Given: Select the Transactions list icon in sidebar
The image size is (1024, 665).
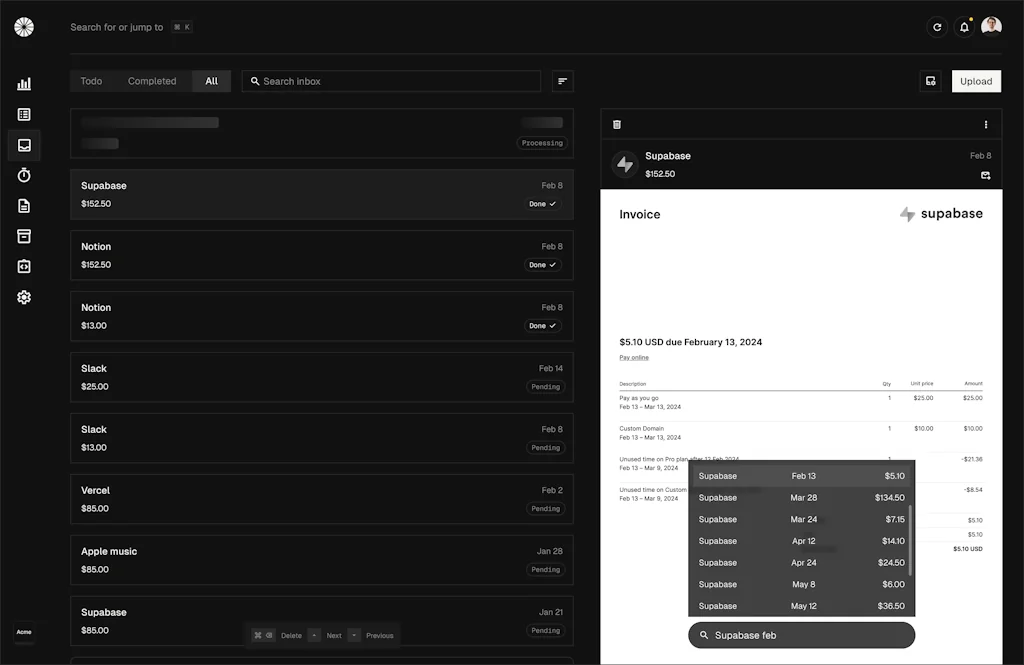Looking at the screenshot, I should coord(24,113).
